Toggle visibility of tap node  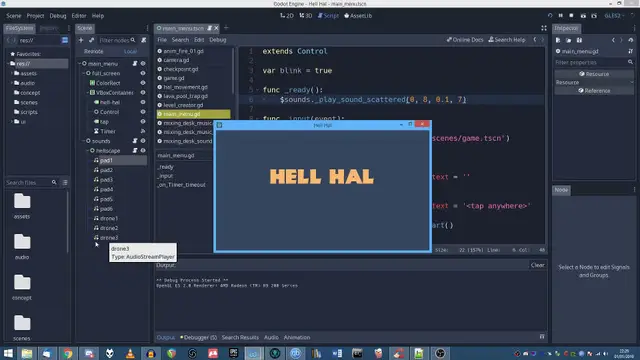click(143, 122)
